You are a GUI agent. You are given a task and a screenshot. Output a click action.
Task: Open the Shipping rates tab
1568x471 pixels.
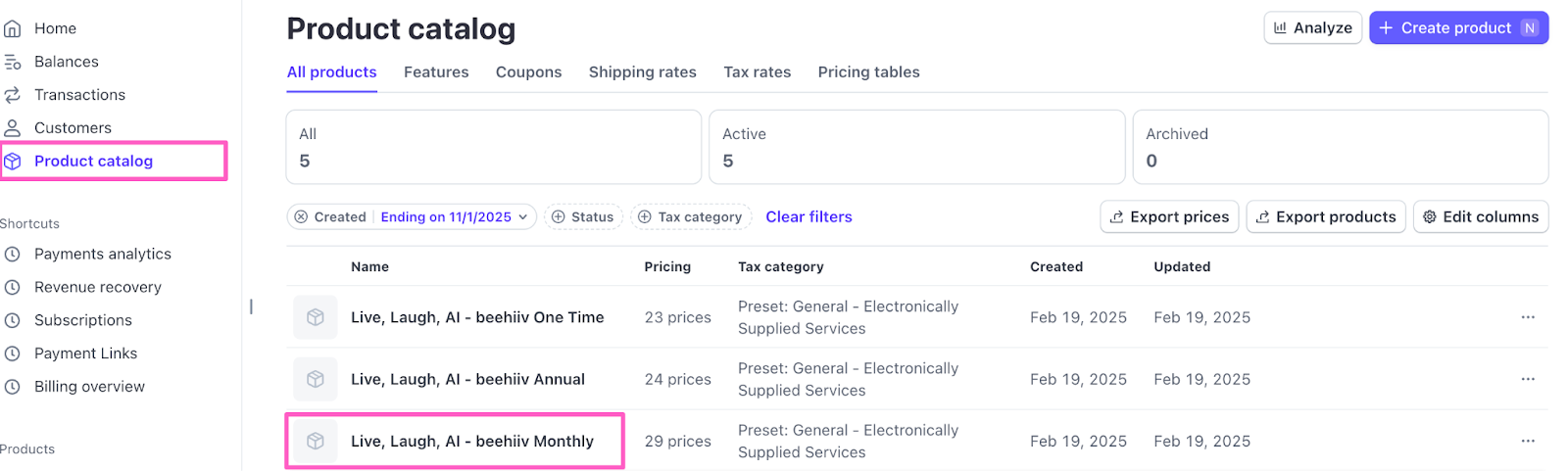point(642,72)
